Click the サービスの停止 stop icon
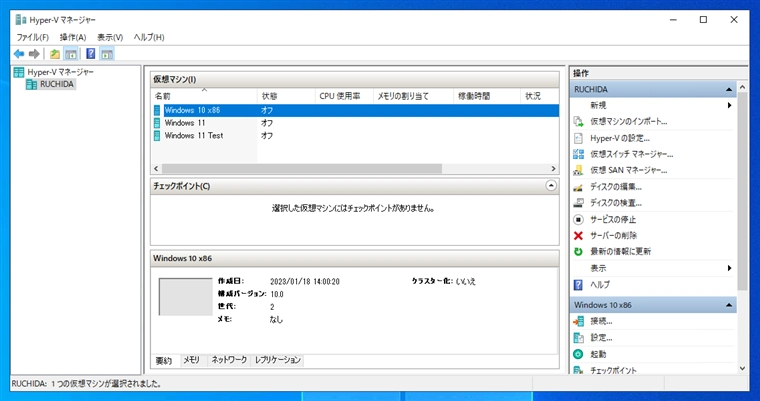The image size is (760, 401). [x=578, y=220]
